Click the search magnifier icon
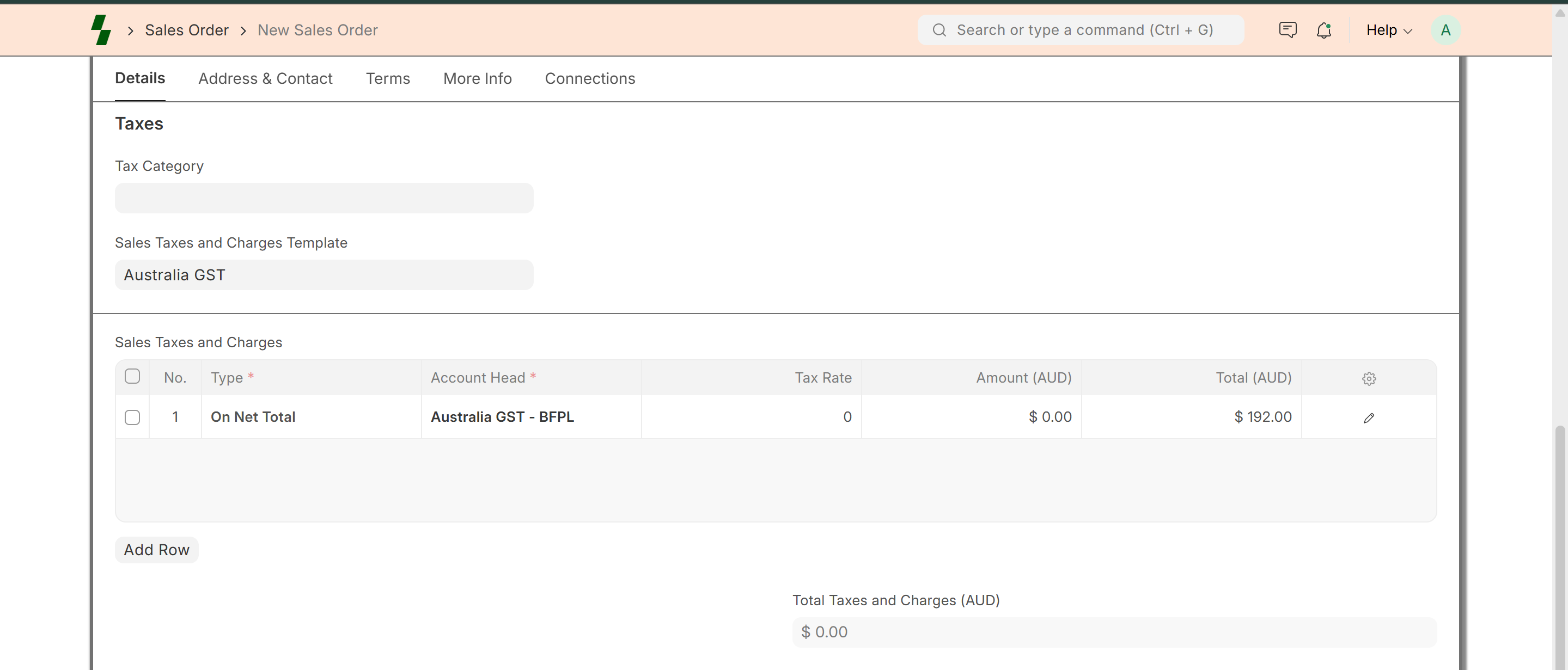The image size is (1568, 670). pyautogui.click(x=939, y=30)
